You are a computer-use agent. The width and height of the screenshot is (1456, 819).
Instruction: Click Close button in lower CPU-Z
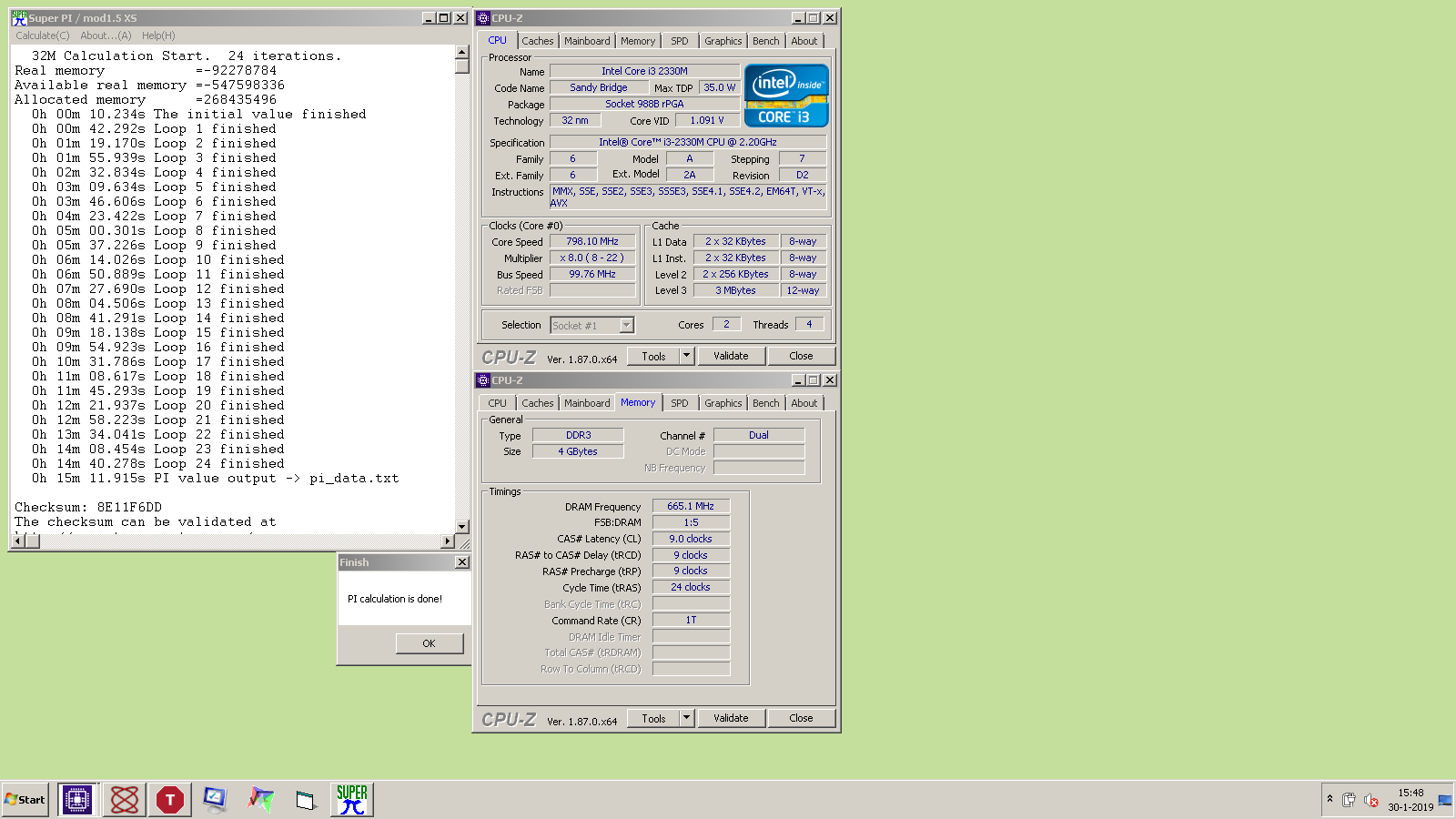point(801,718)
